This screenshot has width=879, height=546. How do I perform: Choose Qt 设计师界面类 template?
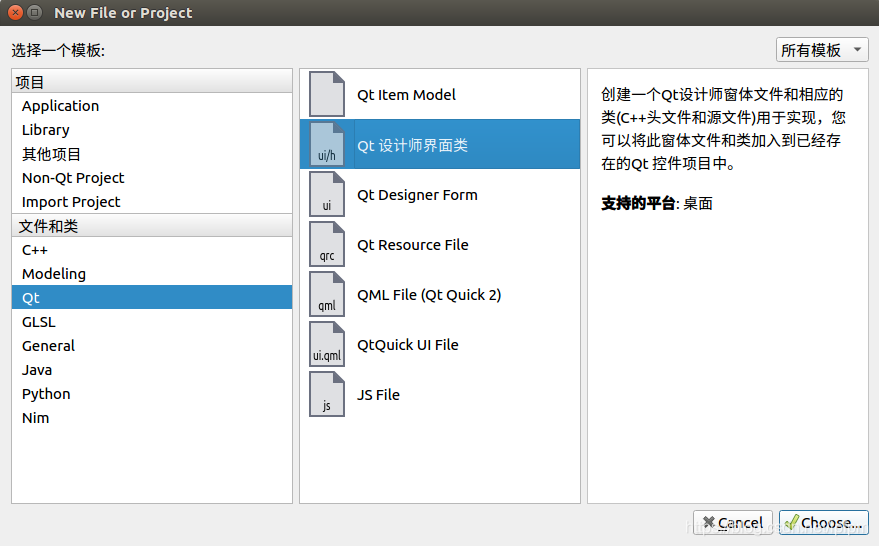coord(440,144)
